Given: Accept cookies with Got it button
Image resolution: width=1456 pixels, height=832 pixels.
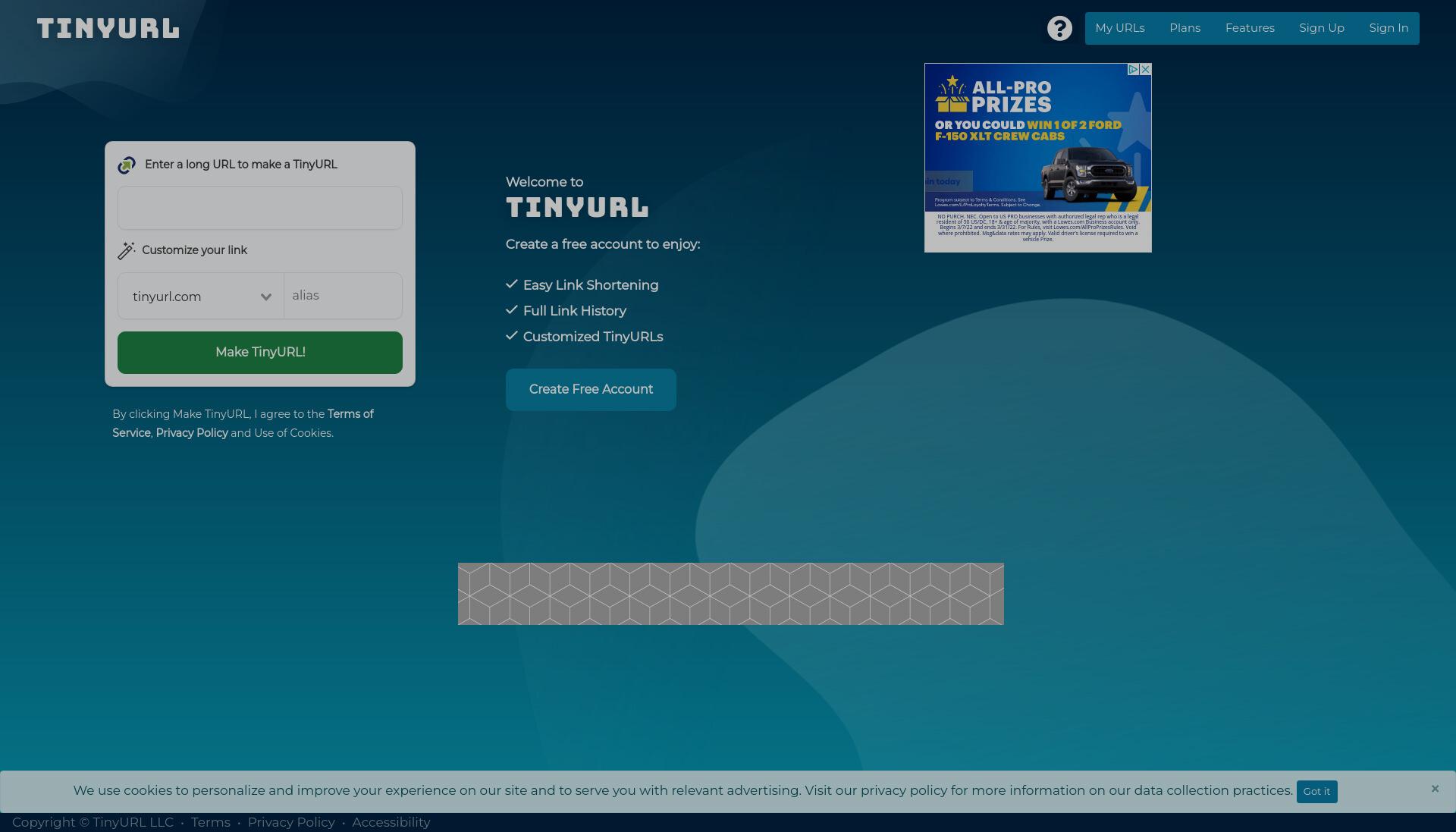Looking at the screenshot, I should tap(1316, 791).
